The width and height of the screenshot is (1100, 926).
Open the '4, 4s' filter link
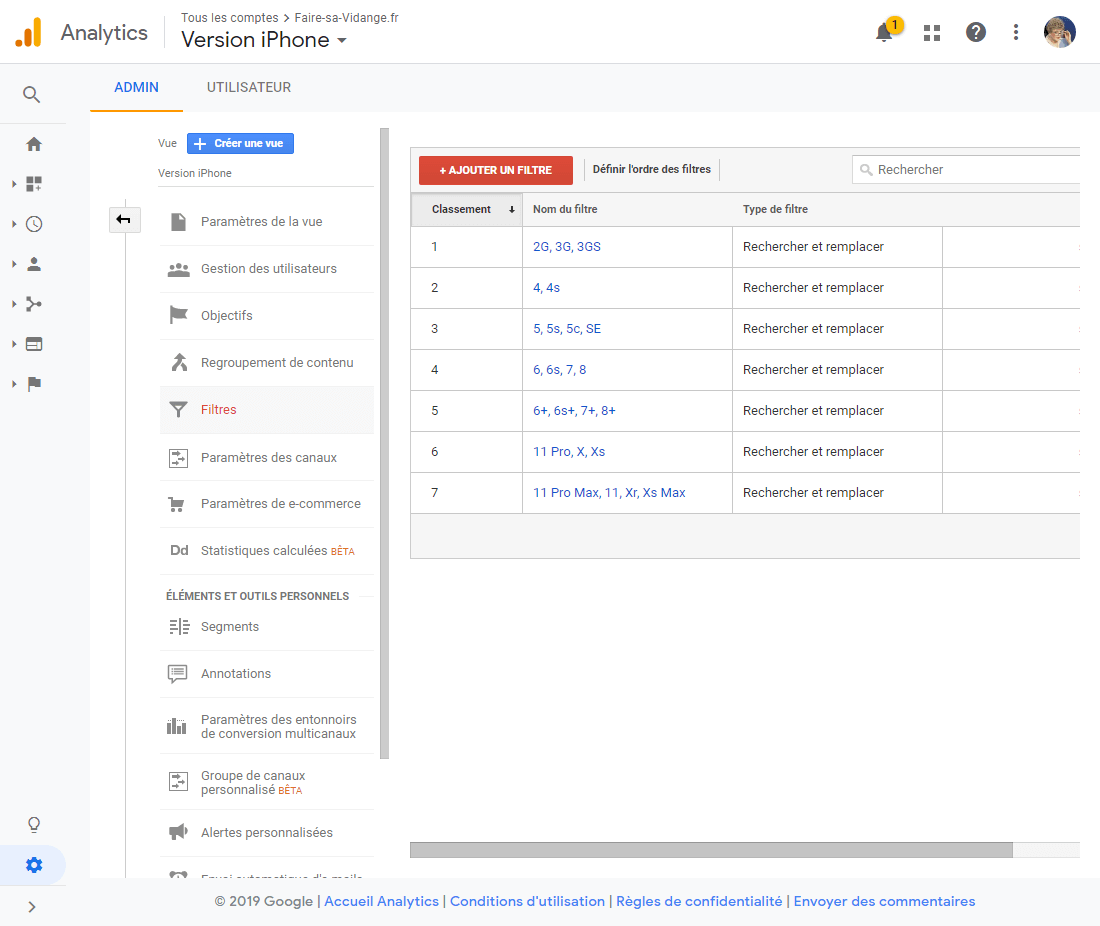pyautogui.click(x=546, y=288)
